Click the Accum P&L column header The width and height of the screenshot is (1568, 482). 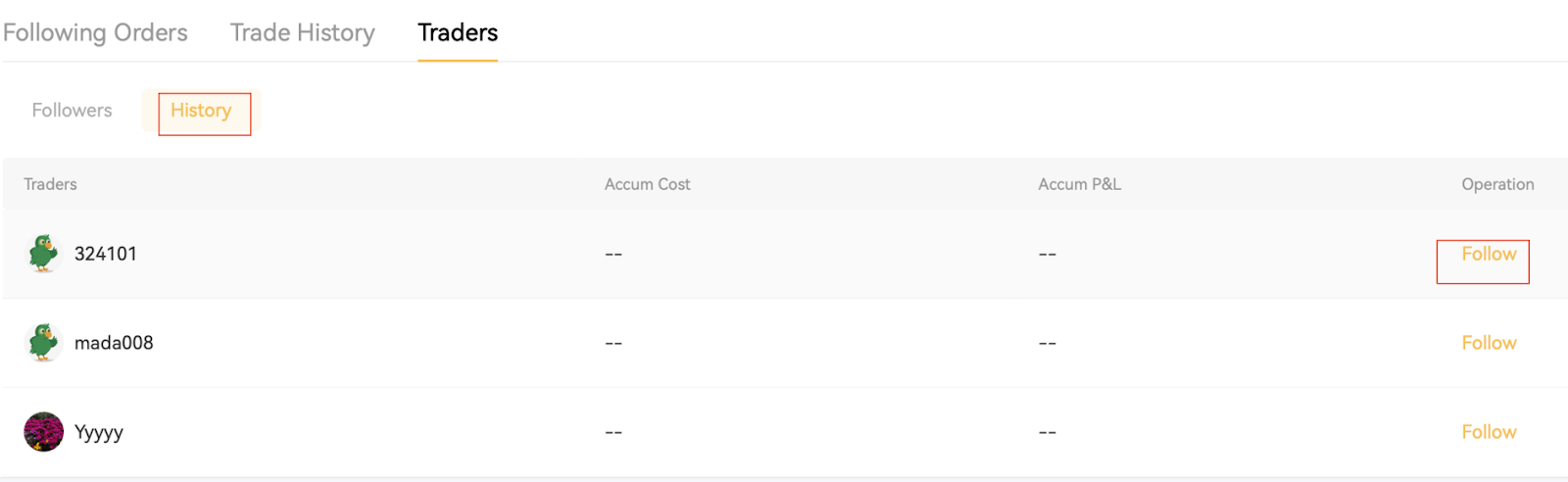tap(1079, 184)
